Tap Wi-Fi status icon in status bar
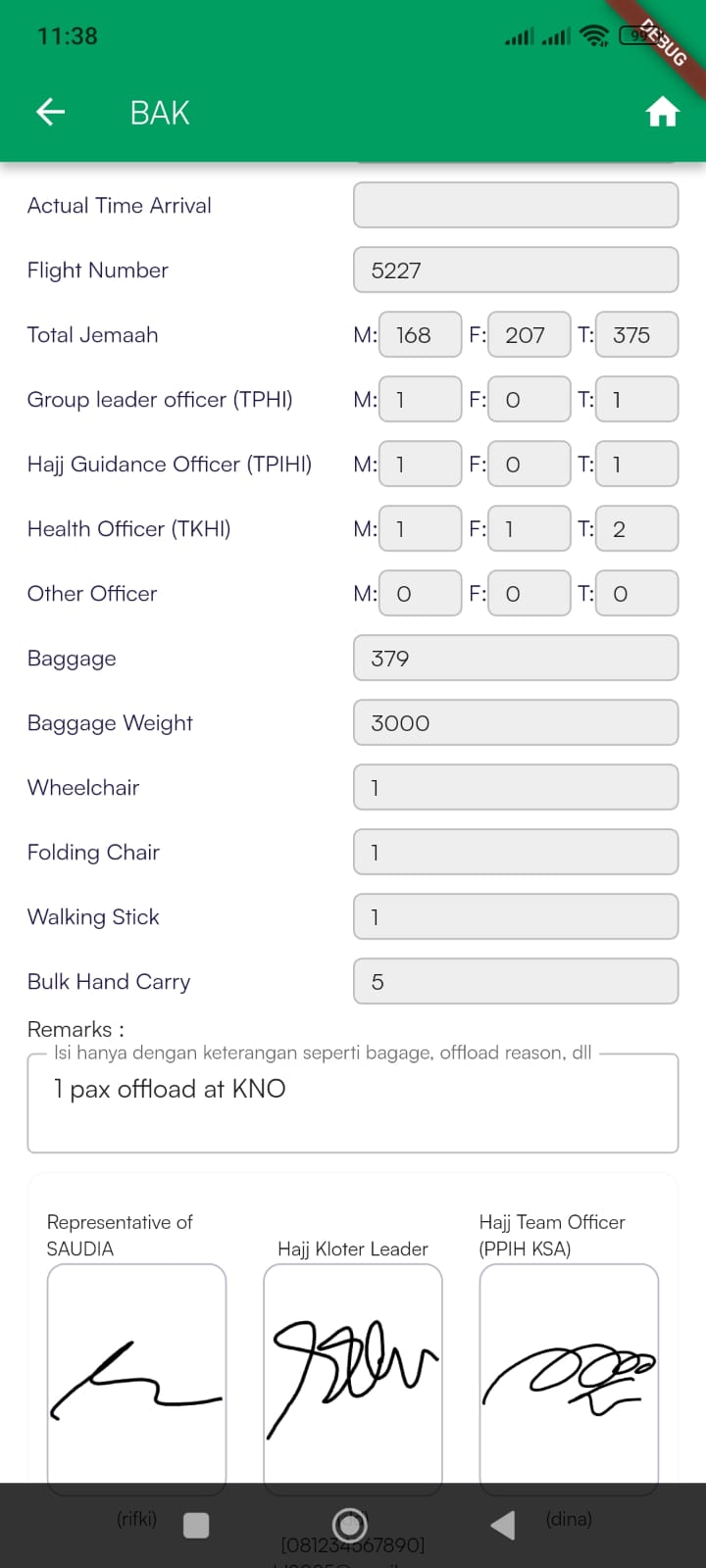Screen dimensions: 706x1568 click(594, 36)
